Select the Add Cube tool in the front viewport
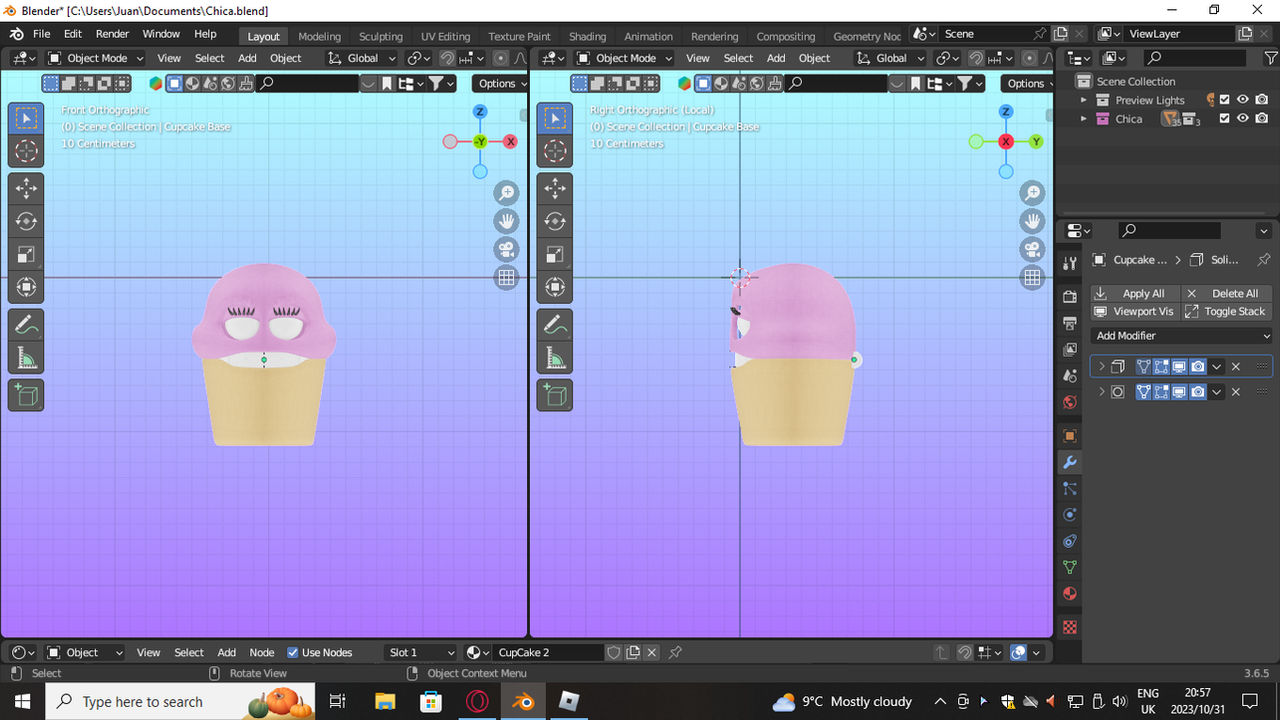This screenshot has height=720, width=1280. 26,395
